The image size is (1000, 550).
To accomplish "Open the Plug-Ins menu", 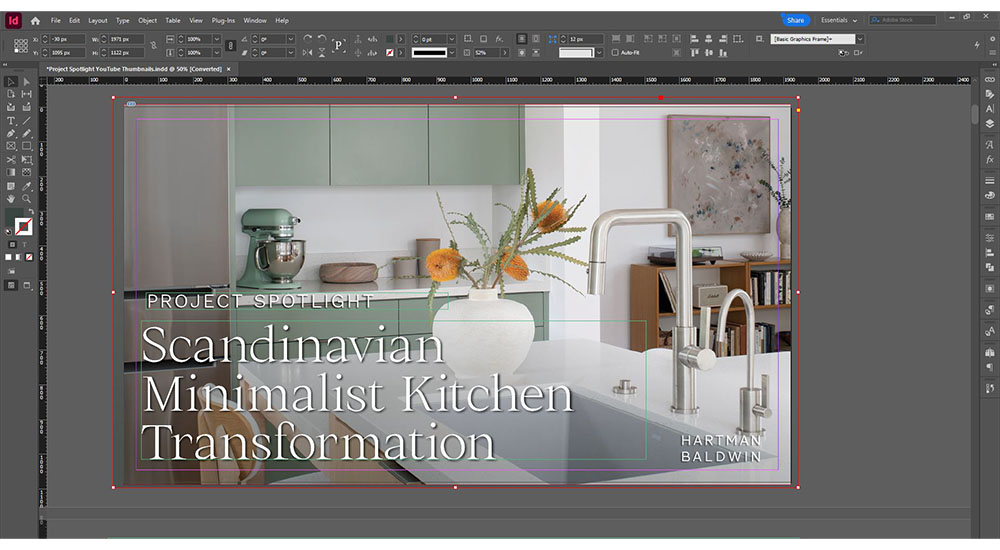I will (x=224, y=20).
